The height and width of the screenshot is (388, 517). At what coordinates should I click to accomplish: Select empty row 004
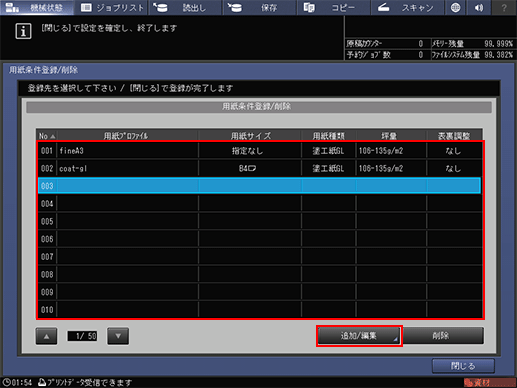pyautogui.click(x=260, y=203)
